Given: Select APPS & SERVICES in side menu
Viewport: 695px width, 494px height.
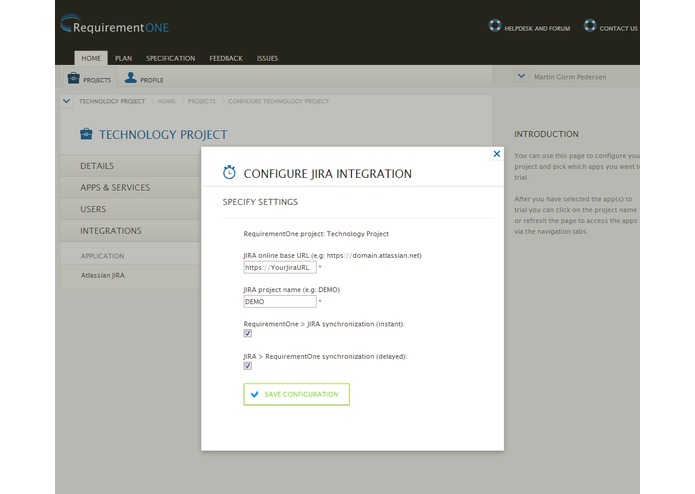Looking at the screenshot, I should pos(130,187).
